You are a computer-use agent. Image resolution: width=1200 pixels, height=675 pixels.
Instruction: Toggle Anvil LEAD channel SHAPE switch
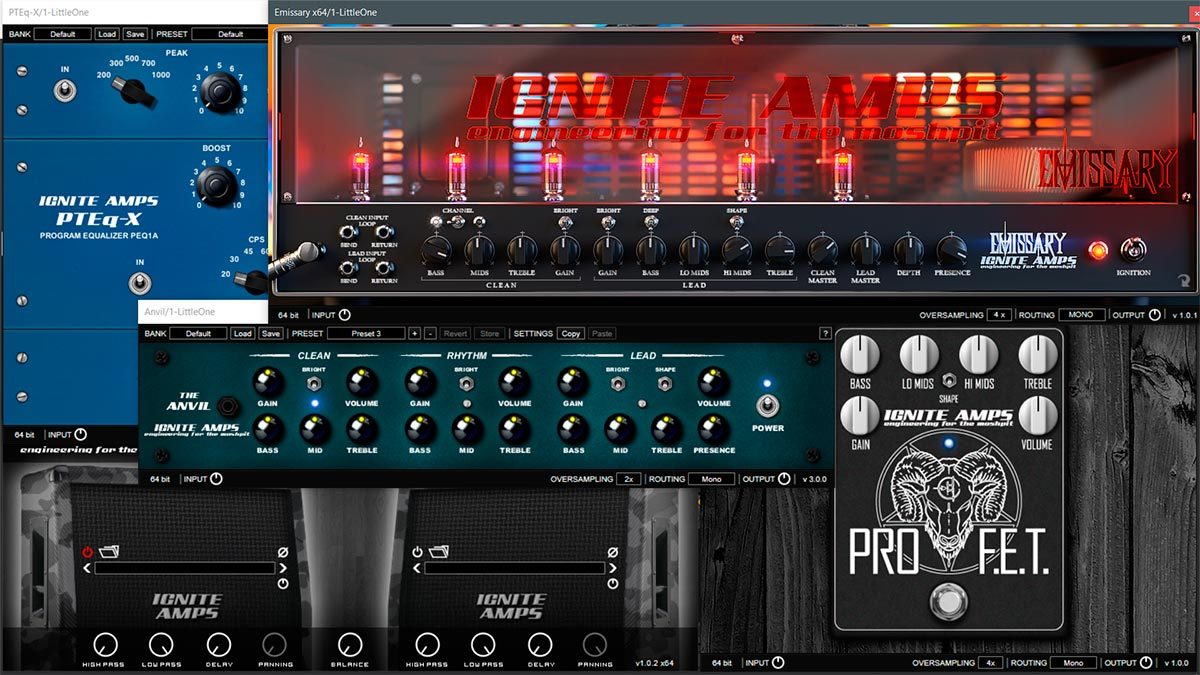point(667,384)
